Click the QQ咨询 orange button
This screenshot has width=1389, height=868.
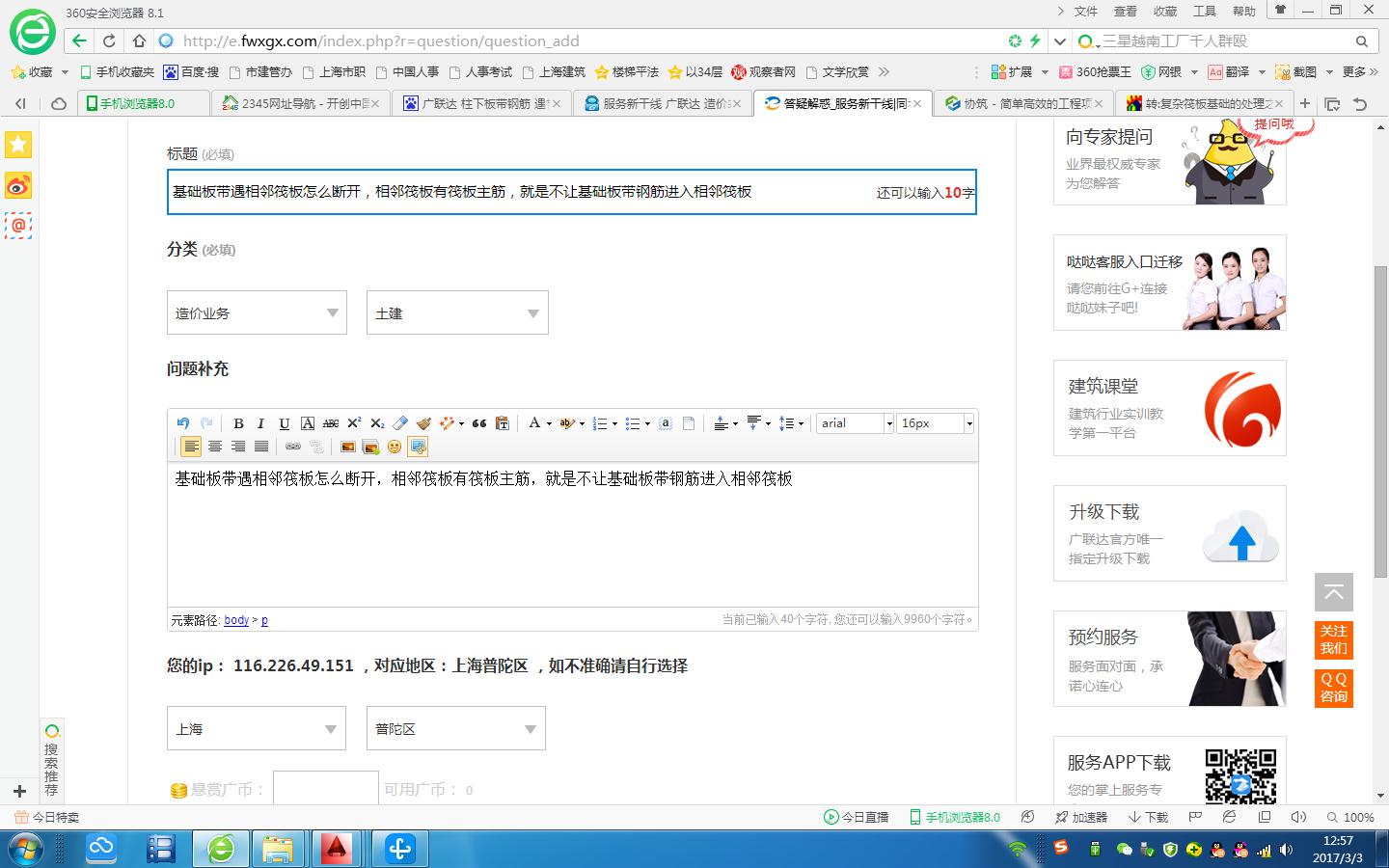(x=1334, y=688)
